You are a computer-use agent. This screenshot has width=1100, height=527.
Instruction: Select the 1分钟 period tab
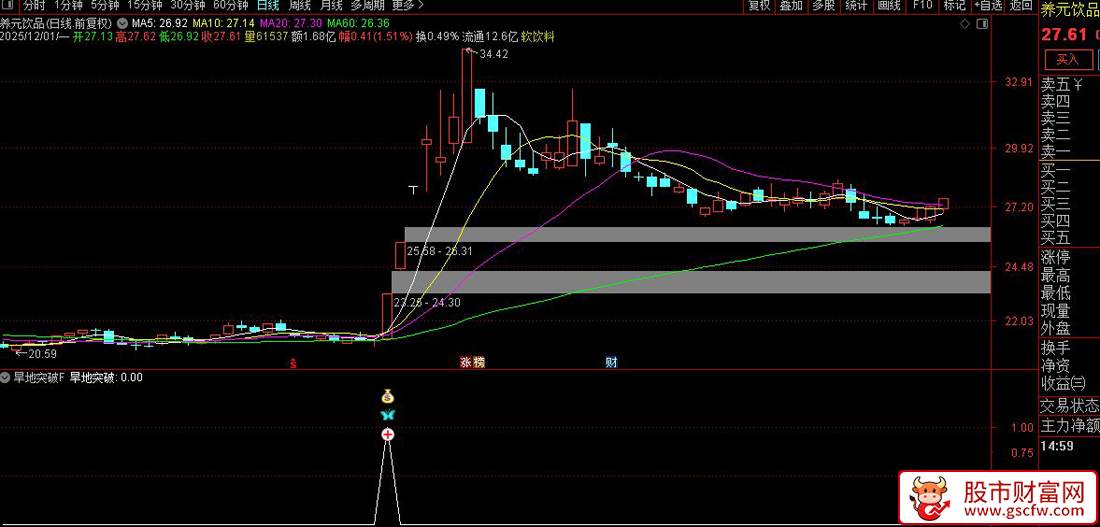tap(67, 6)
